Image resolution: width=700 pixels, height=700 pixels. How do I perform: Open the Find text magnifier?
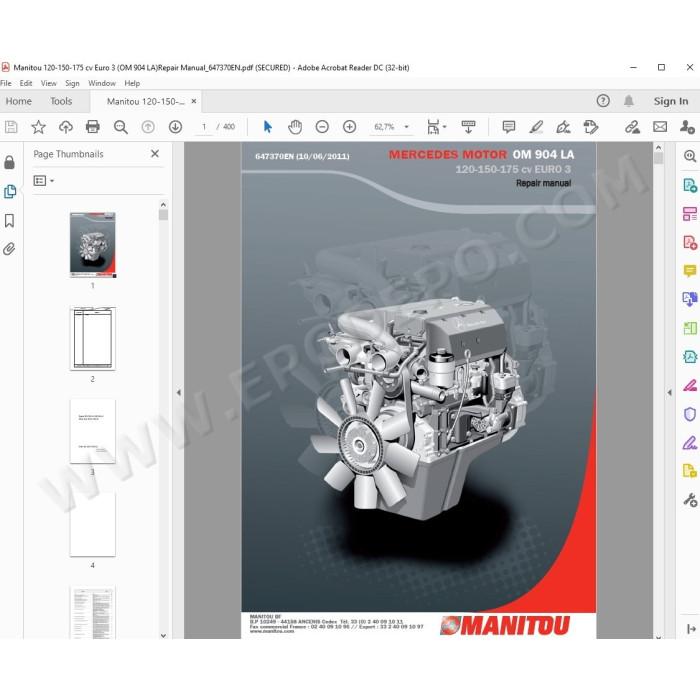pyautogui.click(x=121, y=127)
